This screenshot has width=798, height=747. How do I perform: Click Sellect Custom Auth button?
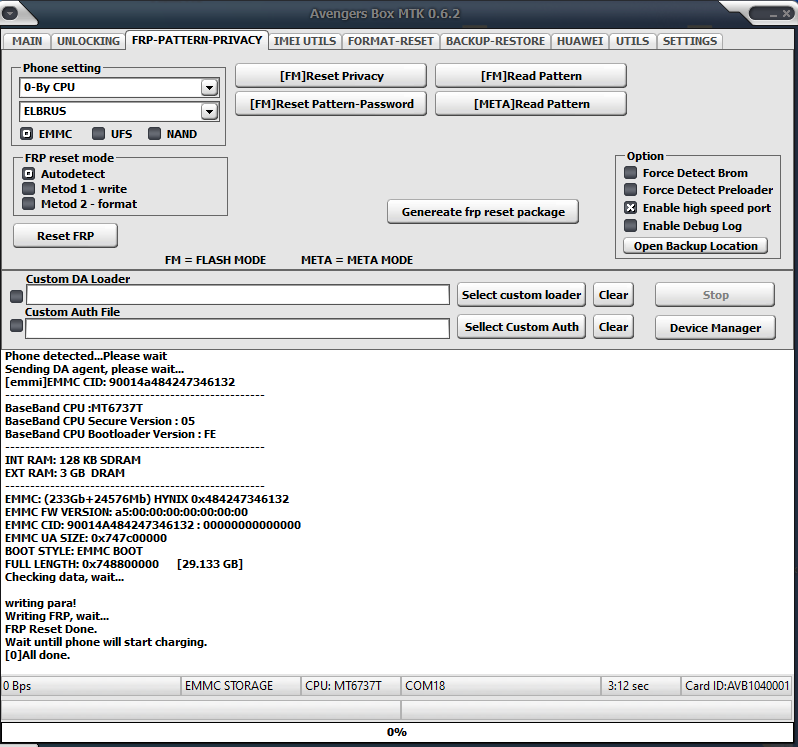tap(521, 327)
